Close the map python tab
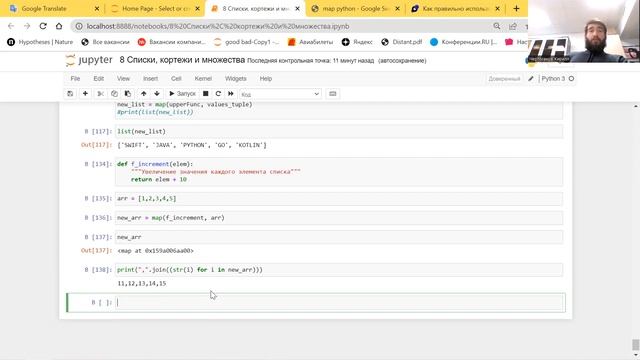 (x=398, y=9)
